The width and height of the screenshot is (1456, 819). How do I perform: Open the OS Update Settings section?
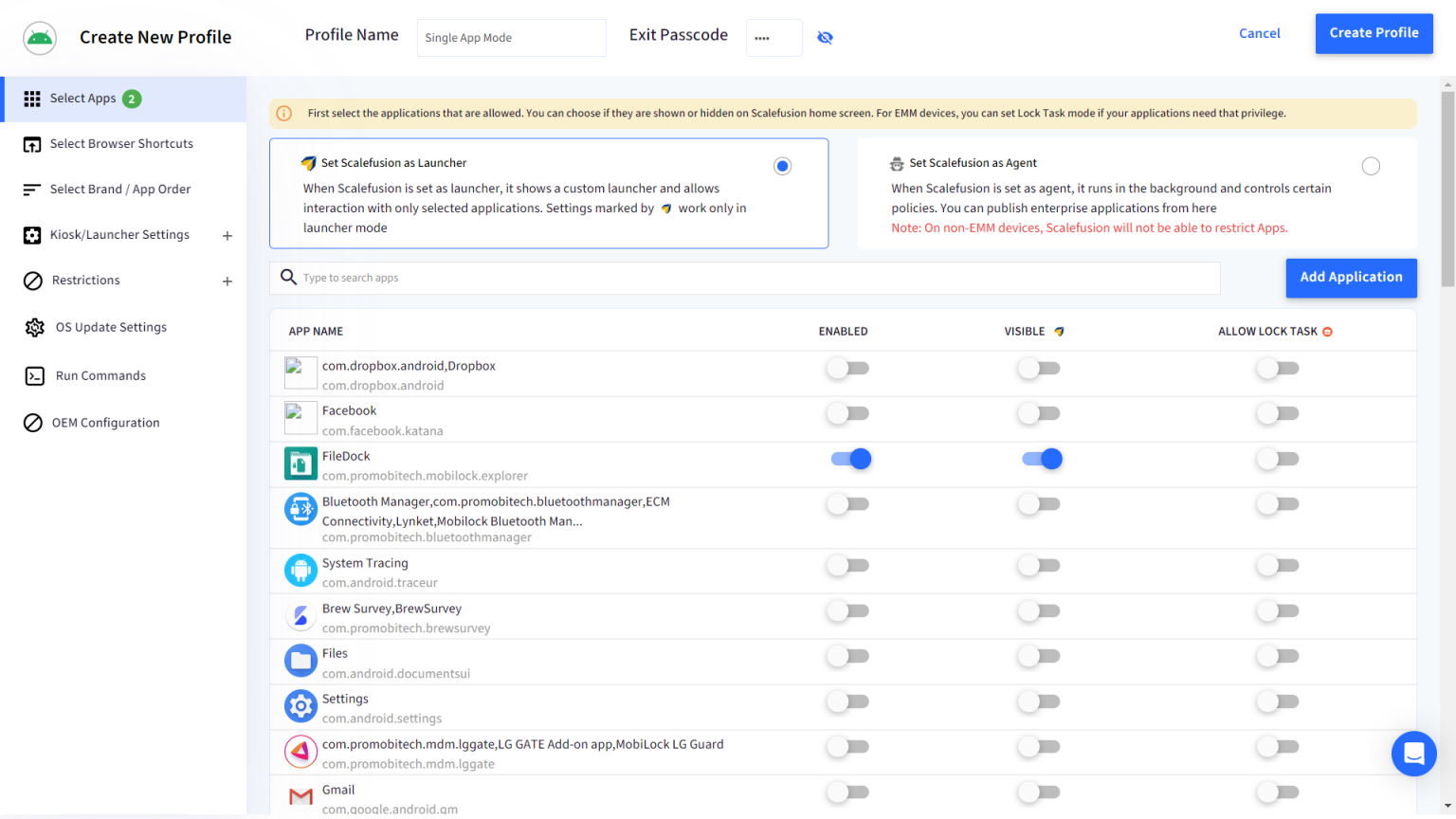[x=111, y=327]
